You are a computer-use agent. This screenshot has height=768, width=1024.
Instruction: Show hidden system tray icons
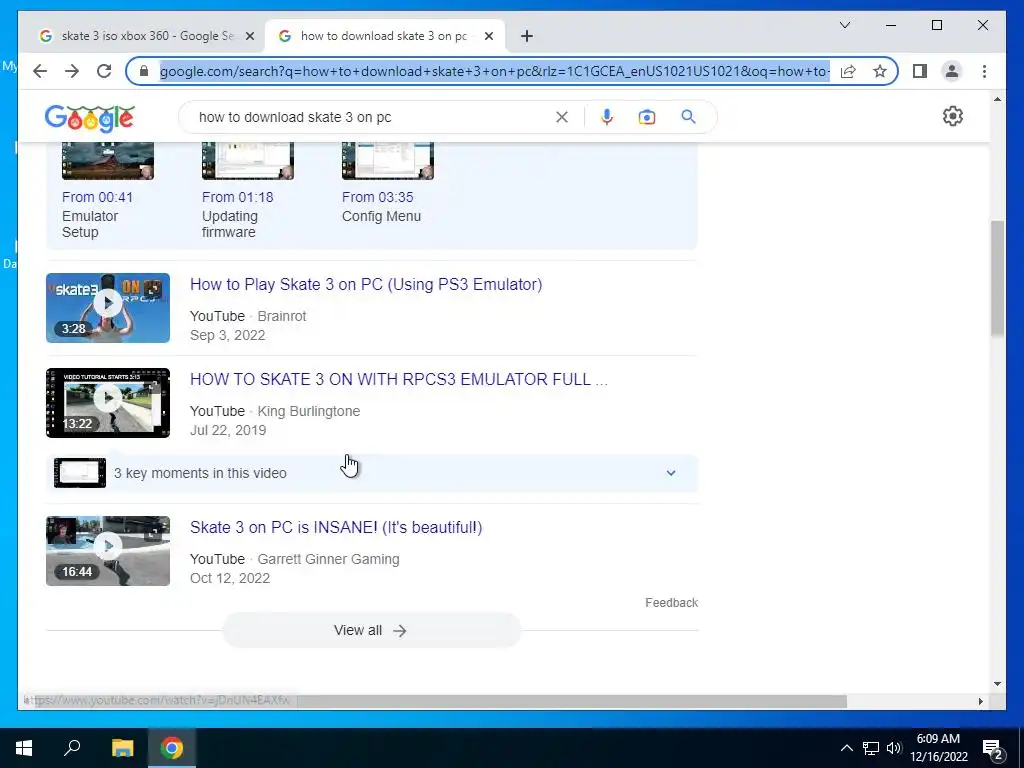click(846, 748)
